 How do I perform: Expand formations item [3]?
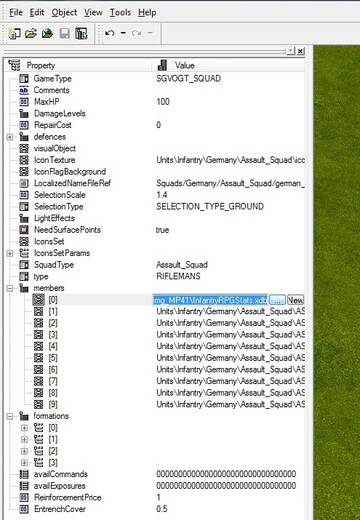click(x=24, y=463)
